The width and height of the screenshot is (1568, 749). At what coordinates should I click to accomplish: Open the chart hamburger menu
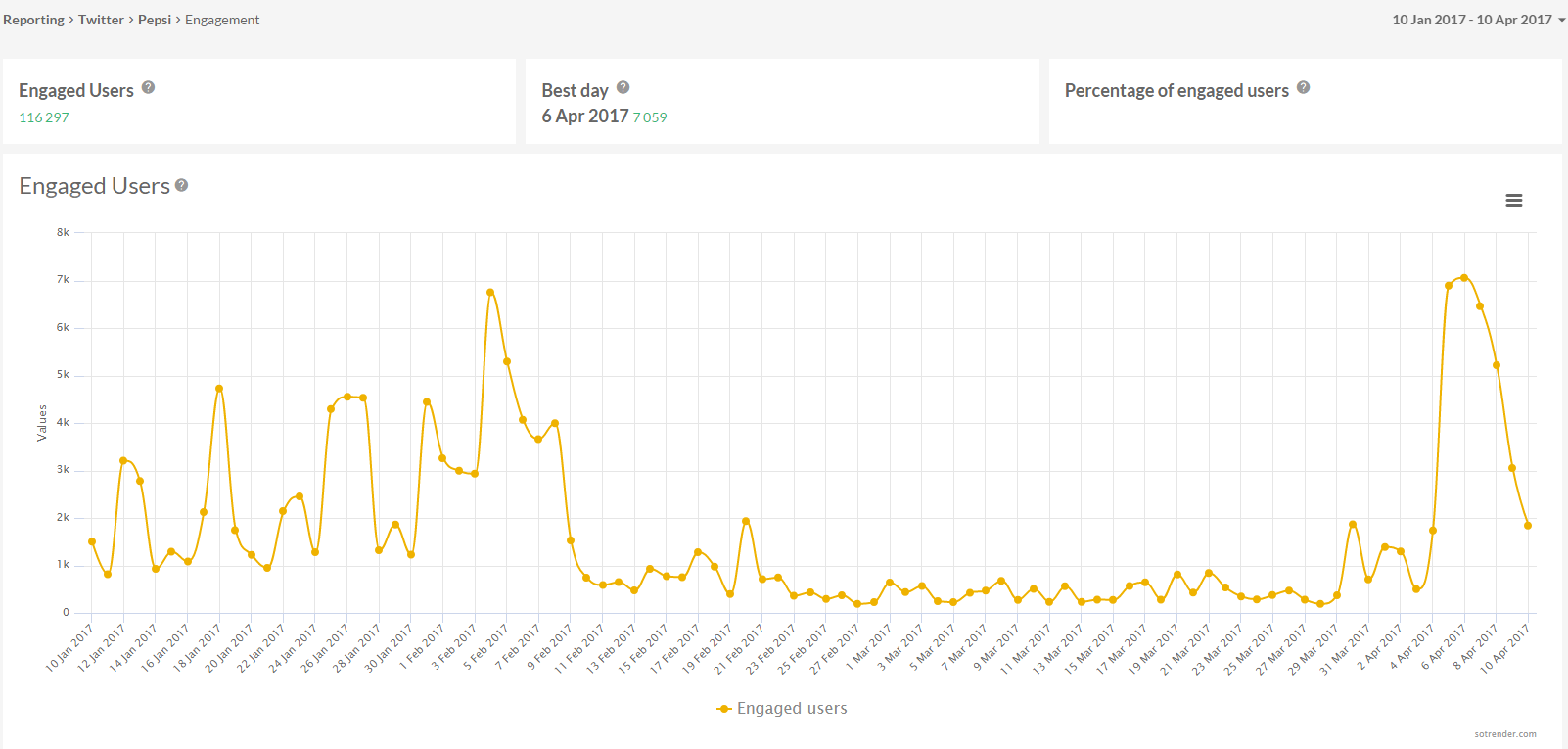1513,201
